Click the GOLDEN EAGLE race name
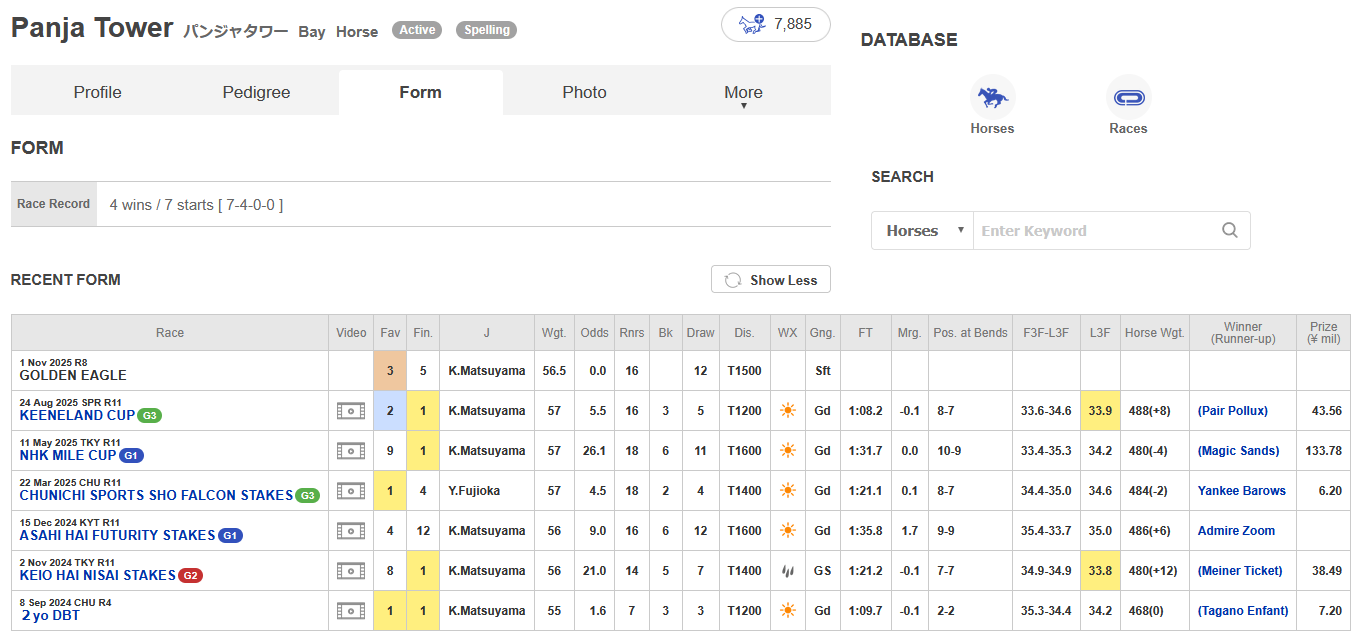Viewport: 1366px width, 641px height. pyautogui.click(x=73, y=375)
